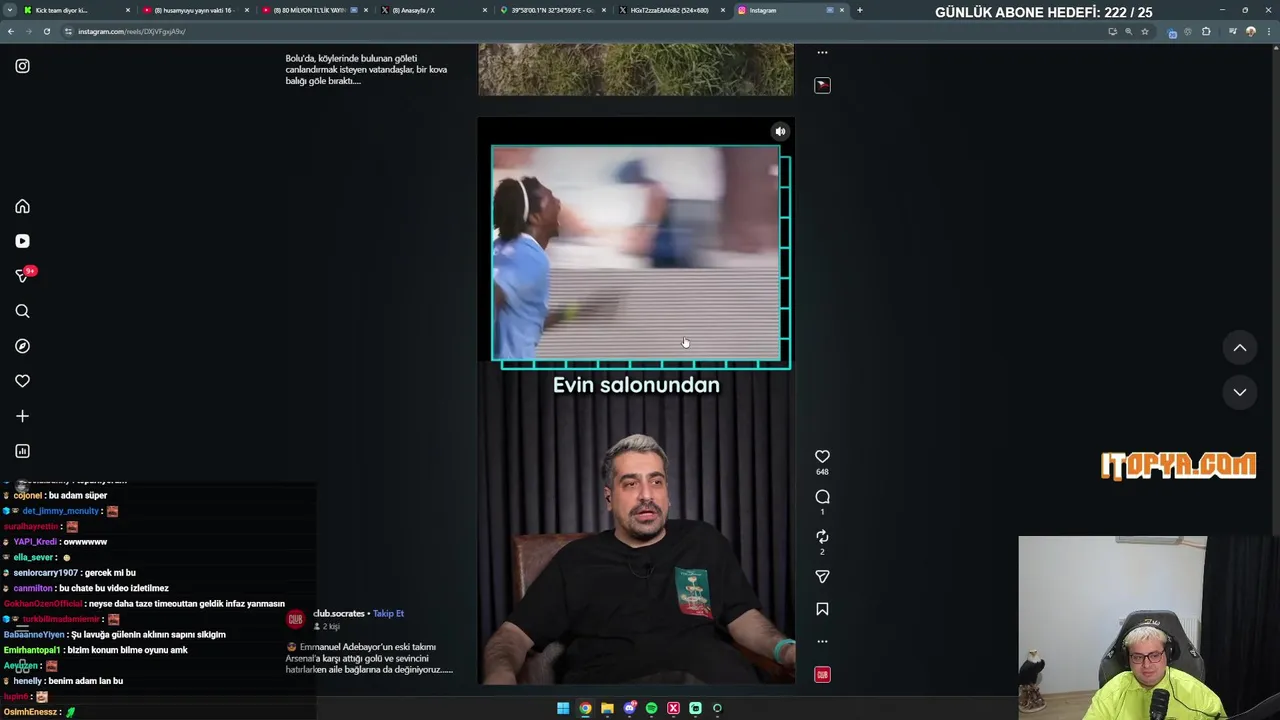Open Notifications heart icon in sidebar
The width and height of the screenshot is (1280, 720).
click(x=22, y=381)
